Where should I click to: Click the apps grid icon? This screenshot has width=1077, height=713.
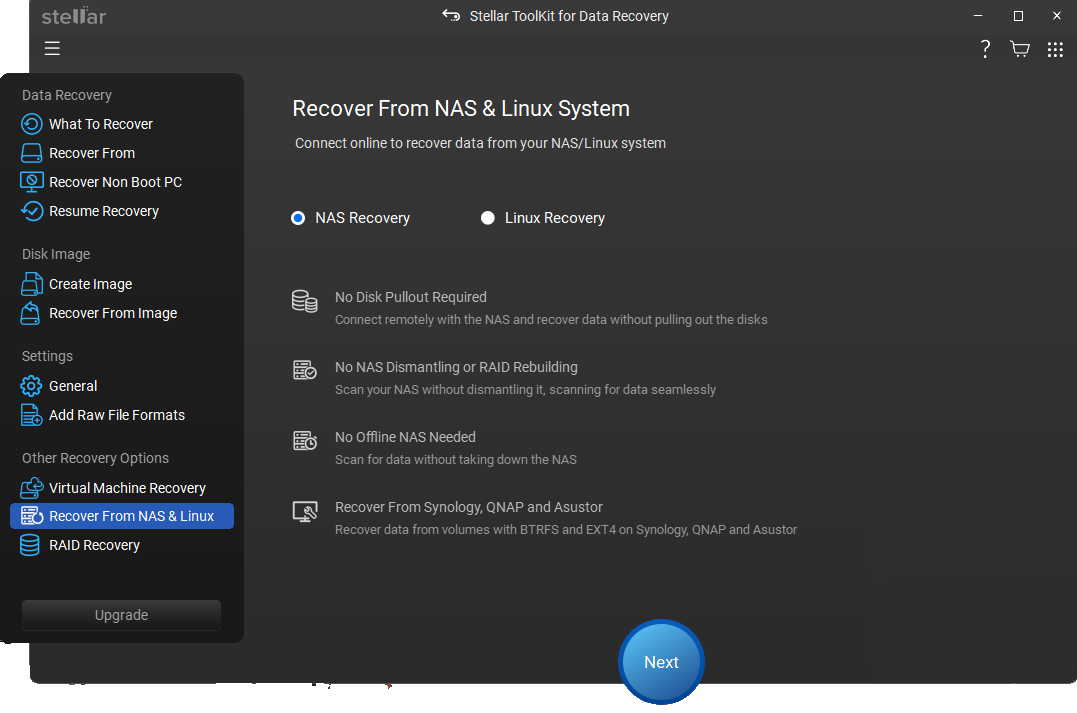(x=1055, y=48)
